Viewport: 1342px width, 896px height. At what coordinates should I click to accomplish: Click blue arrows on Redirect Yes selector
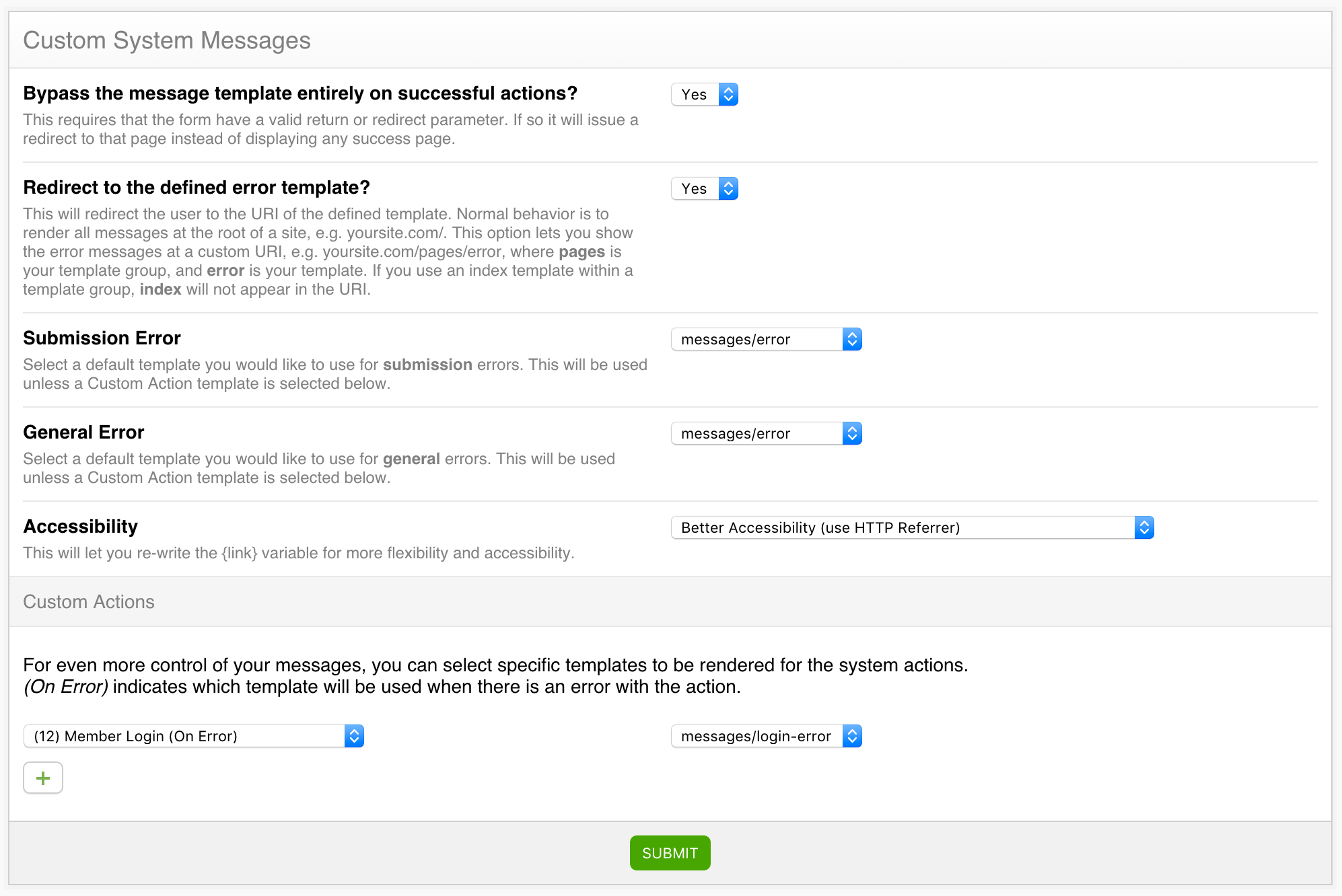pyautogui.click(x=728, y=189)
